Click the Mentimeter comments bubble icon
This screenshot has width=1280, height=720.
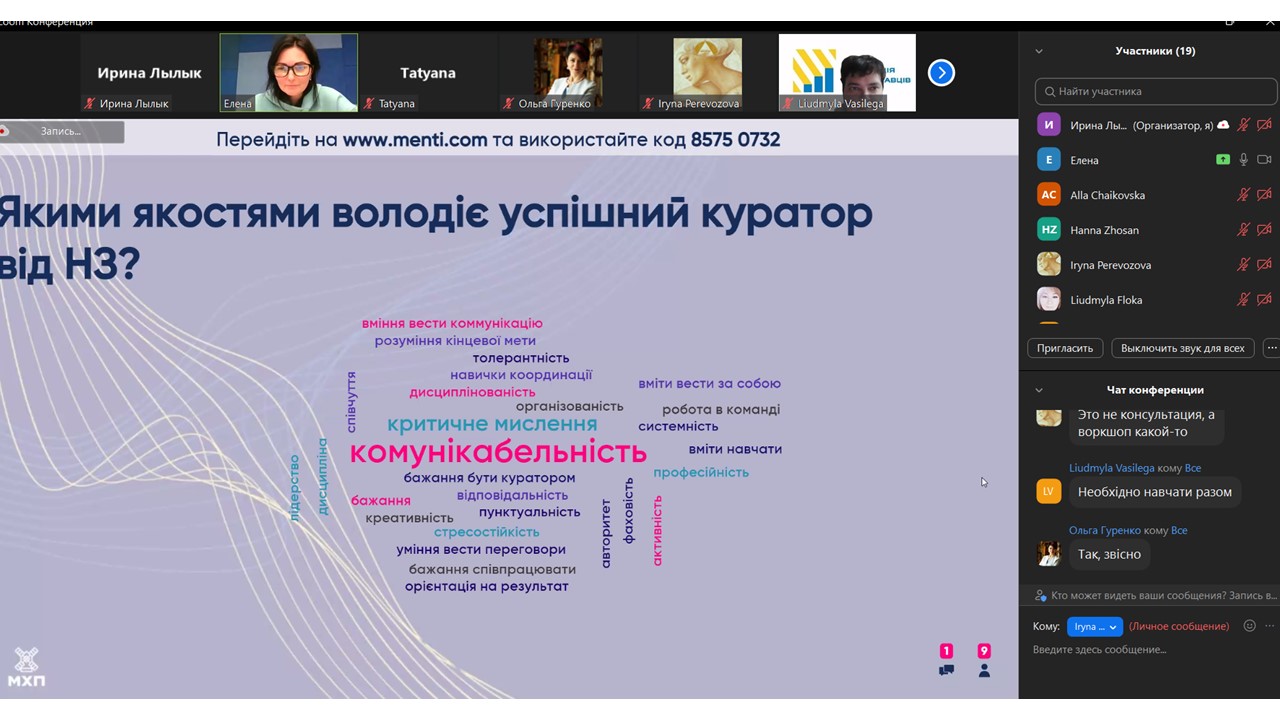946,670
